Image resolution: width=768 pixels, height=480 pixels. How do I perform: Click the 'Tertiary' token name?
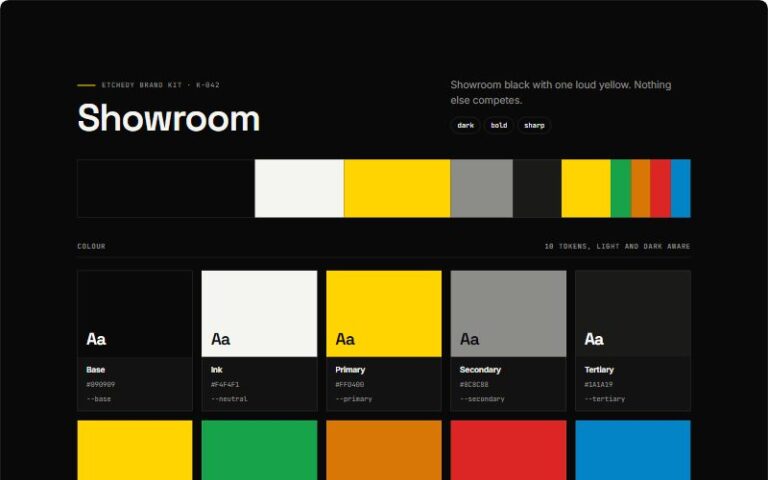(x=599, y=370)
